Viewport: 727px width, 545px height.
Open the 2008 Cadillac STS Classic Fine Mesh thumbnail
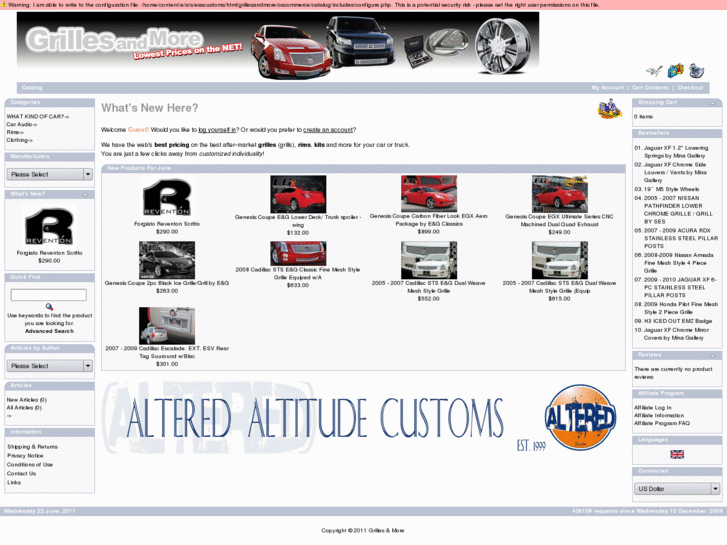pyautogui.click(x=298, y=253)
